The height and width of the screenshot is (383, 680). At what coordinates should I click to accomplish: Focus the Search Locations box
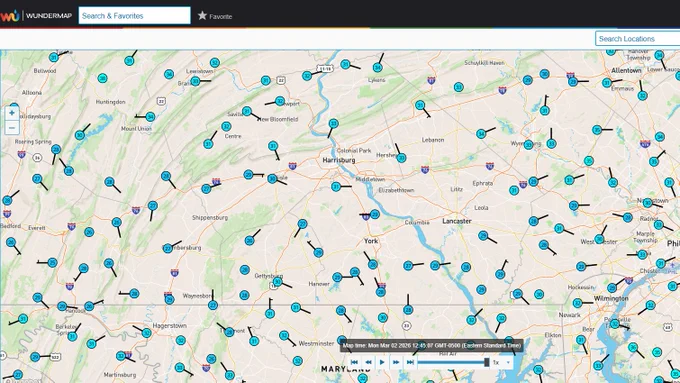638,39
